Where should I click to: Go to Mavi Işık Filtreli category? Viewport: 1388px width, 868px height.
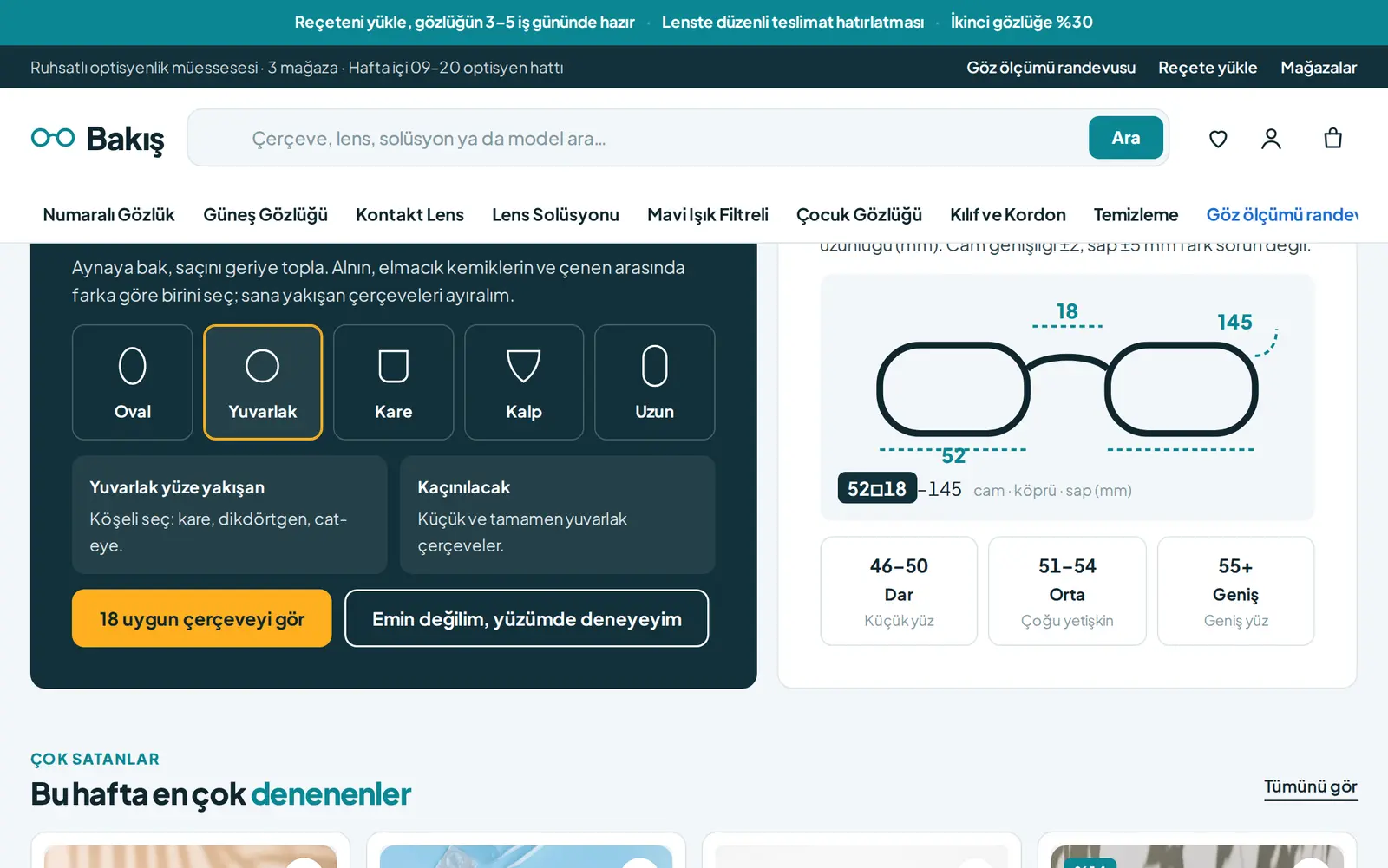click(x=708, y=215)
